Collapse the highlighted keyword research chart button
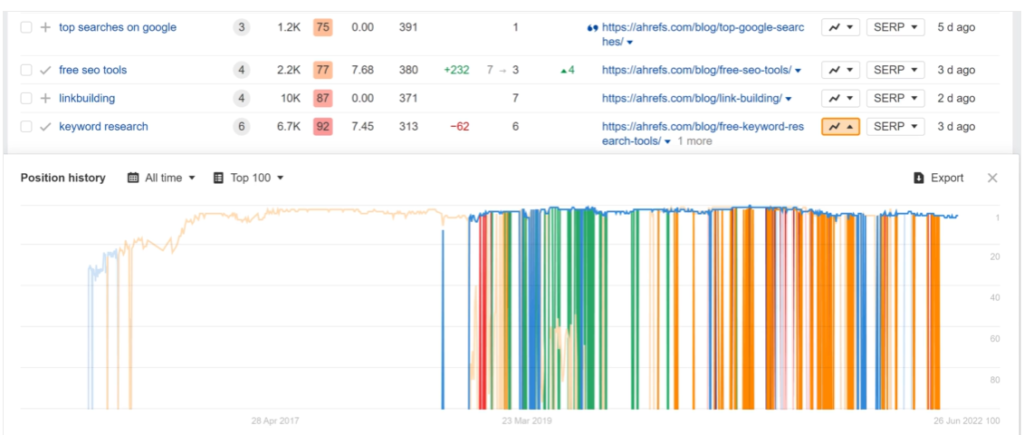The width and height of the screenshot is (1024, 435). (839, 127)
